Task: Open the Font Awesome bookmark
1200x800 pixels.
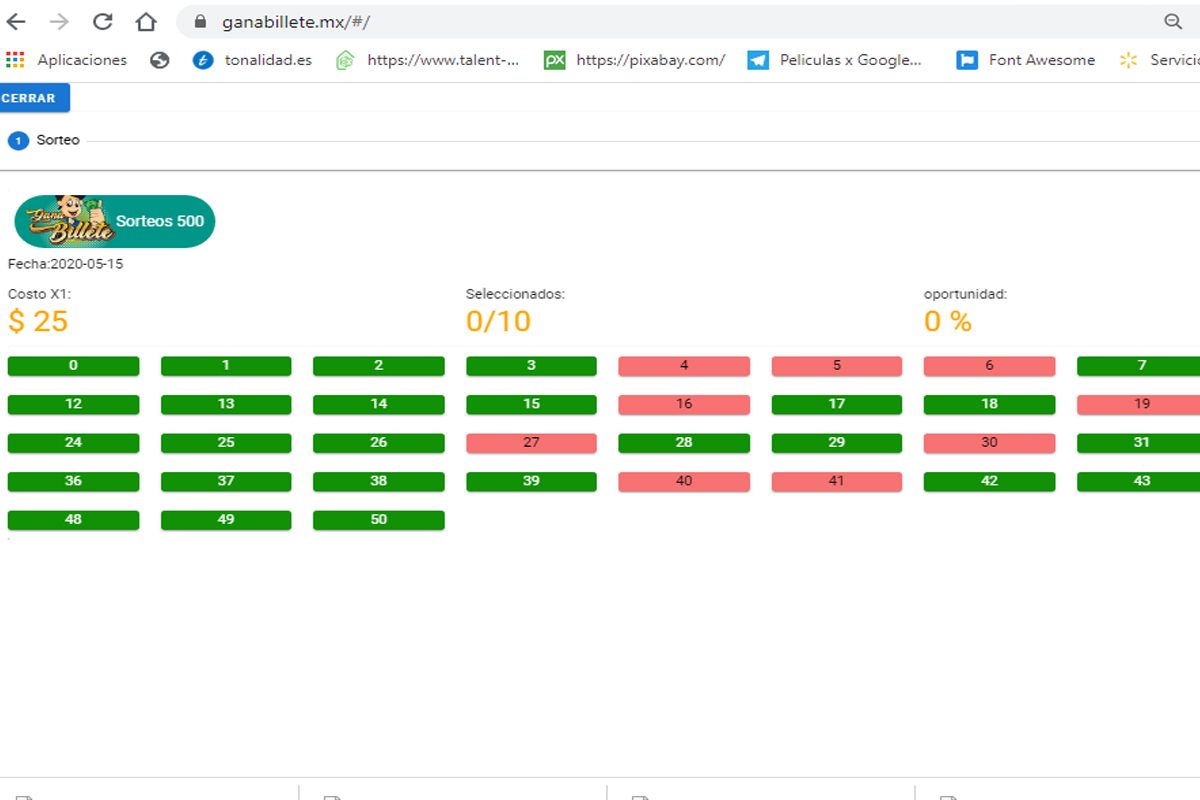Action: (1026, 60)
